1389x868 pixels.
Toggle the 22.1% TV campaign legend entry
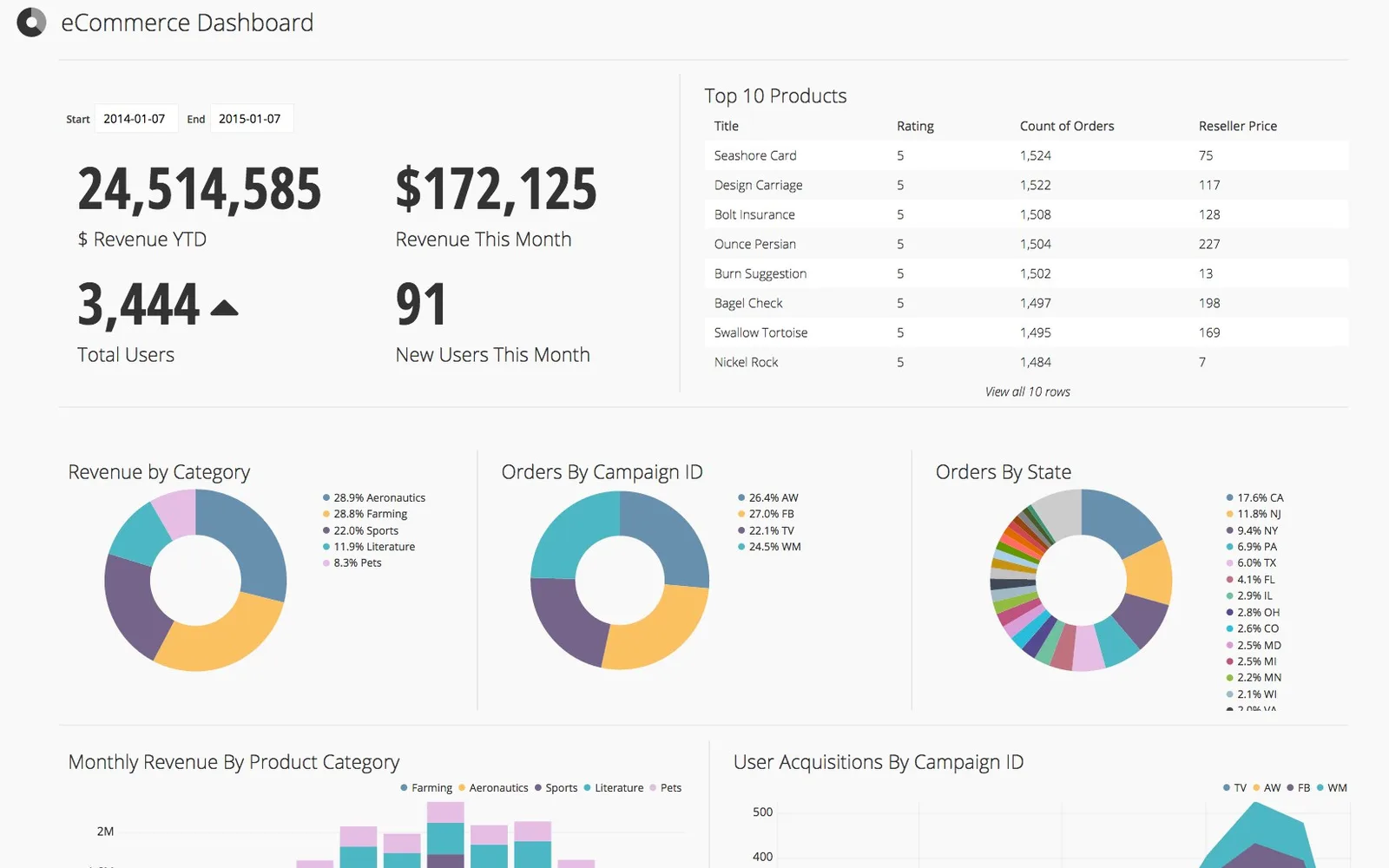(766, 530)
